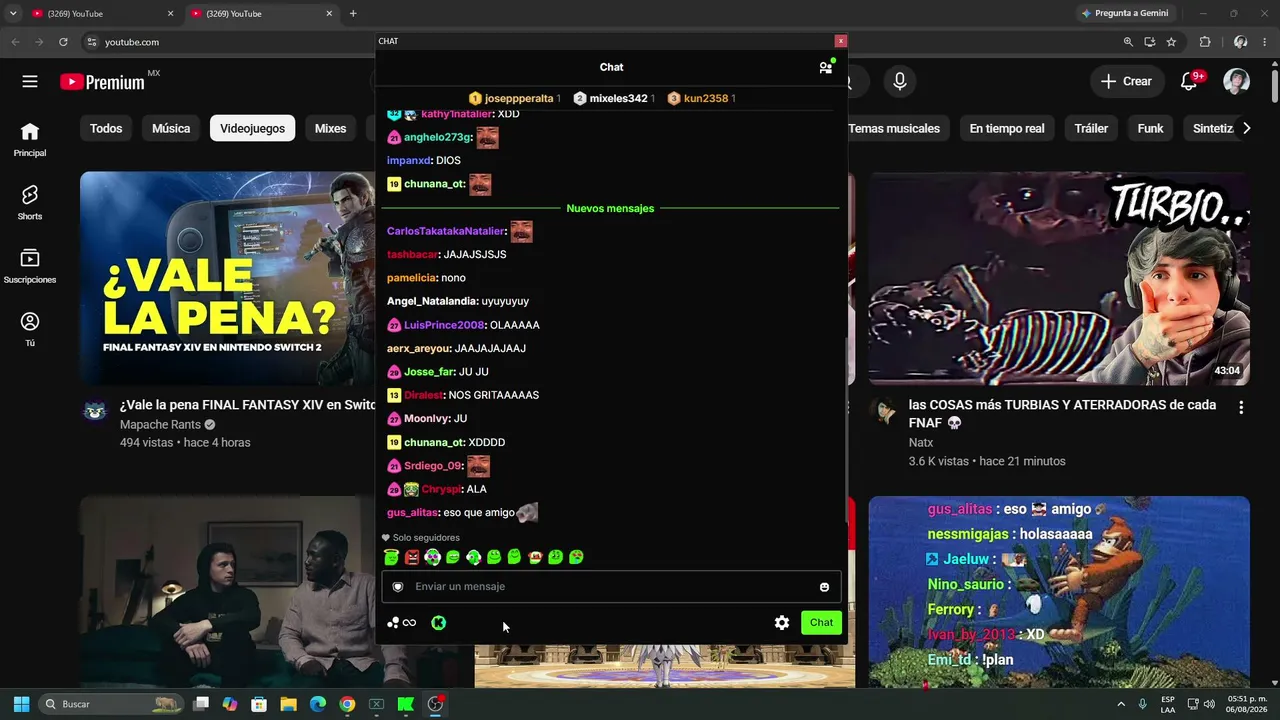Open the chat users list icon
1280x720 pixels.
[x=826, y=67]
